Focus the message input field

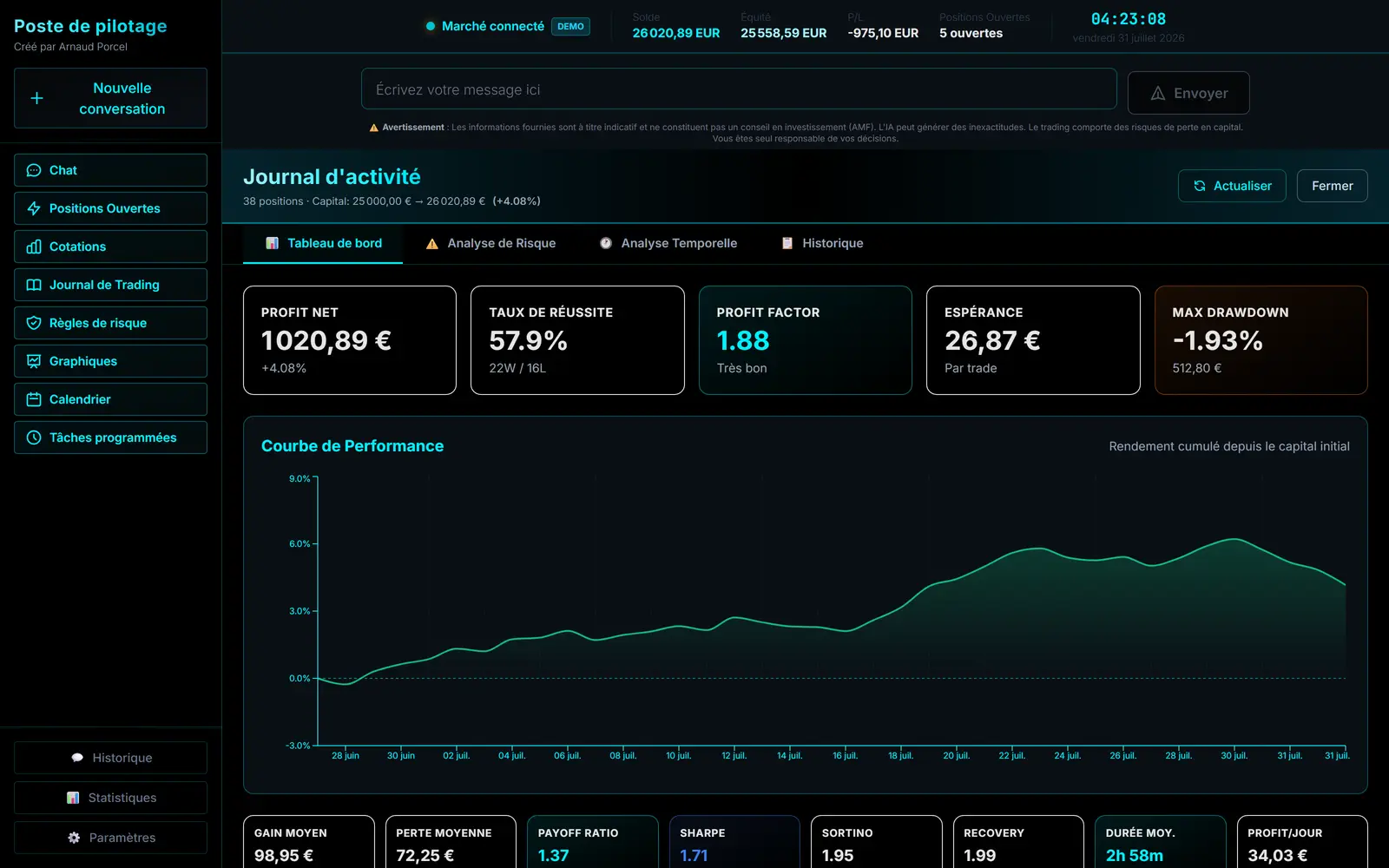[739, 89]
